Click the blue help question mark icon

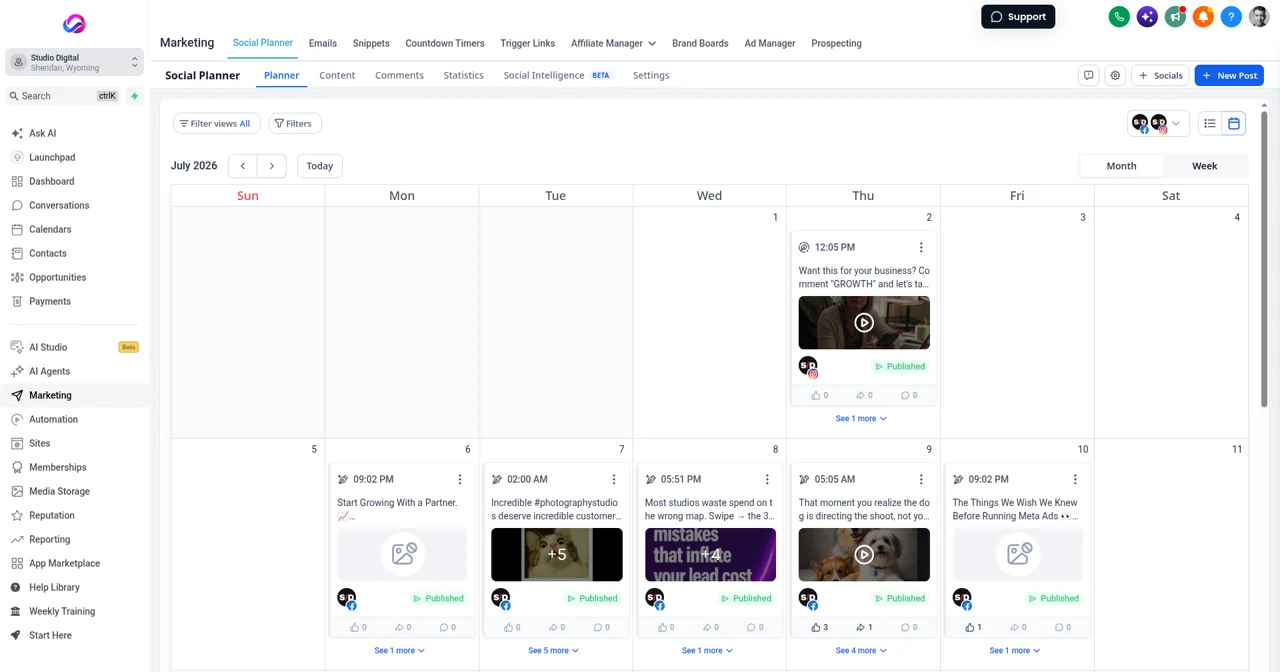tap(1231, 17)
